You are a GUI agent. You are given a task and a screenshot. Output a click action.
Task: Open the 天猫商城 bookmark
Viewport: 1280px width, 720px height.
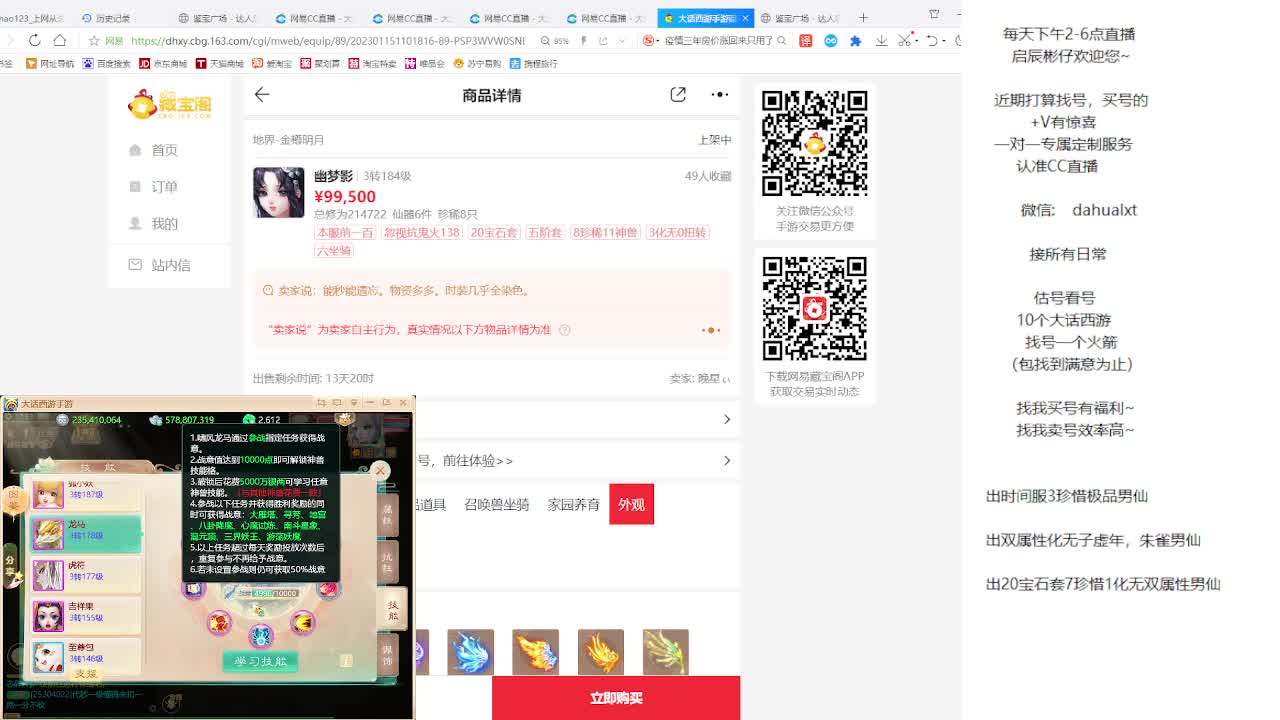pos(220,63)
